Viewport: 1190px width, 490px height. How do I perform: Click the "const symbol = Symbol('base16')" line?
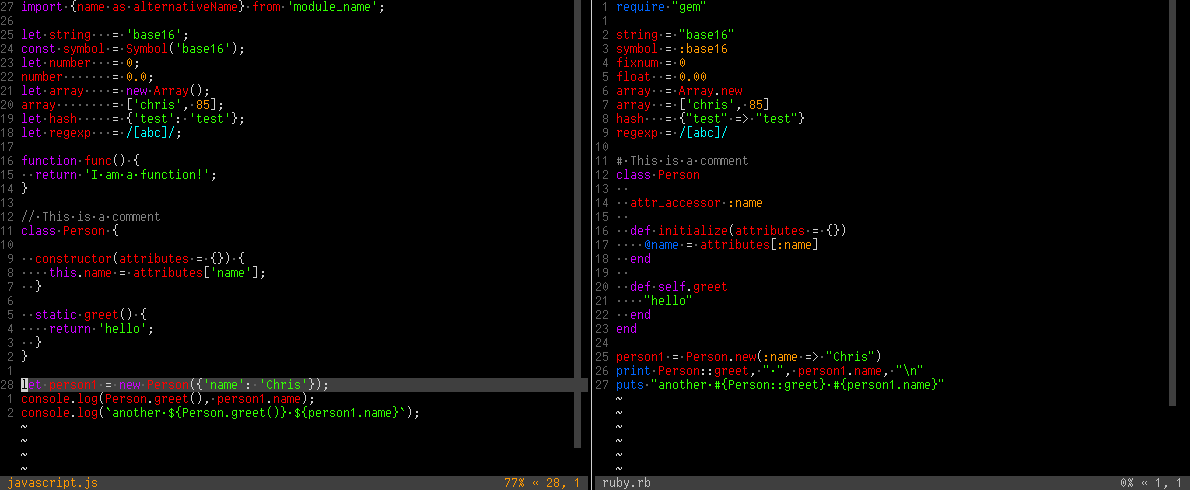pos(133,49)
